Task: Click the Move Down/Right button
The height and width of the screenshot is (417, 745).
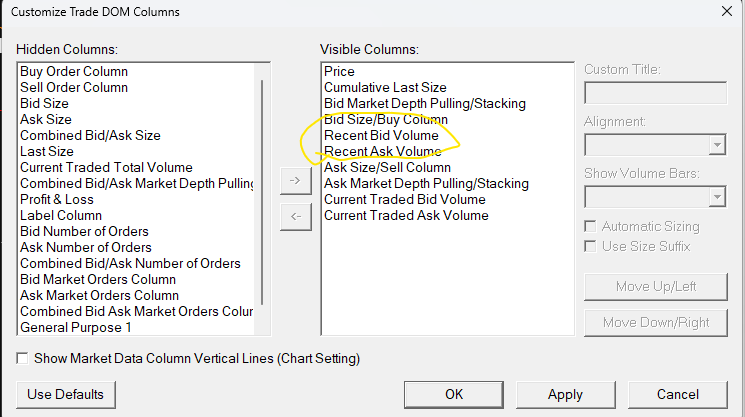Action: point(656,322)
